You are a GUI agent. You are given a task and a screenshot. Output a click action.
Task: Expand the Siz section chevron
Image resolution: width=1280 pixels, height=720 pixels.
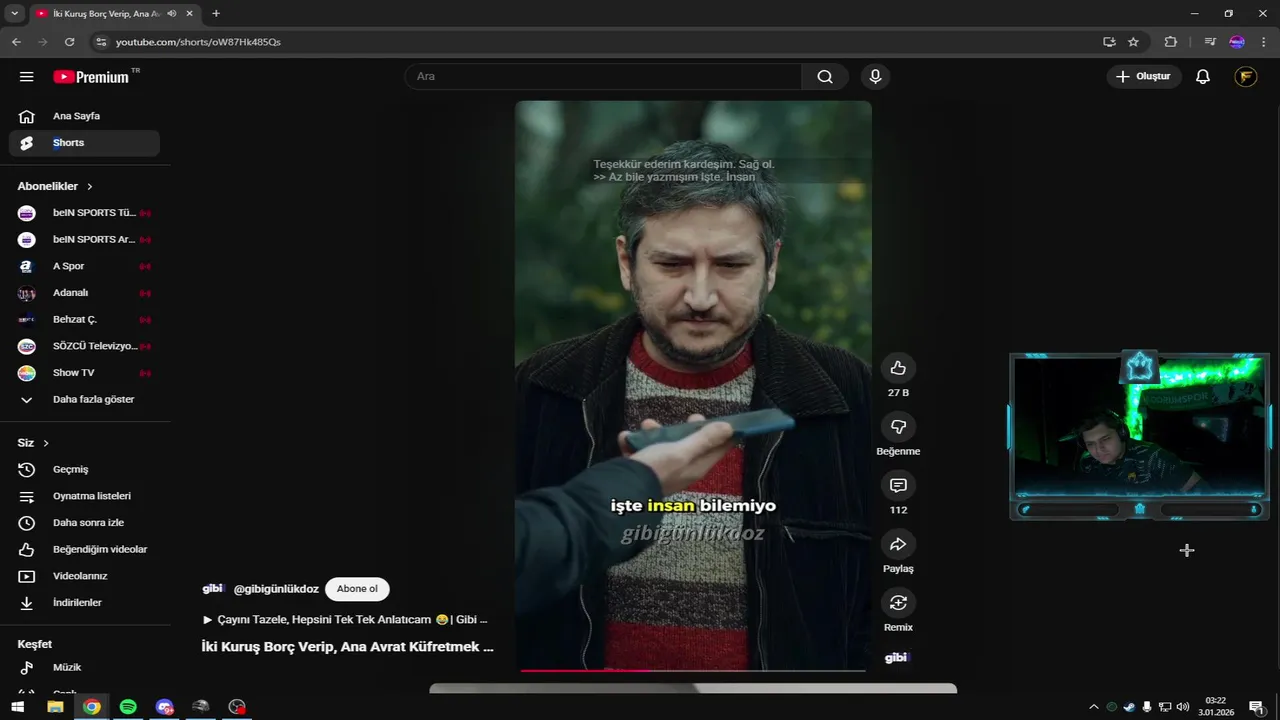(x=46, y=443)
